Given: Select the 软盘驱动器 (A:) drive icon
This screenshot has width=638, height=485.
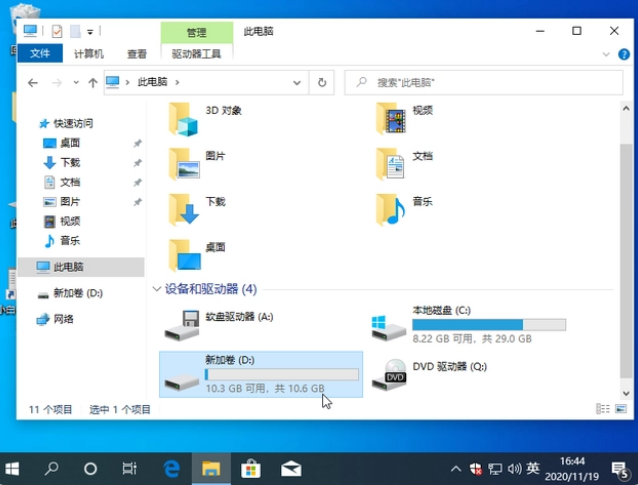Looking at the screenshot, I should pyautogui.click(x=182, y=325).
